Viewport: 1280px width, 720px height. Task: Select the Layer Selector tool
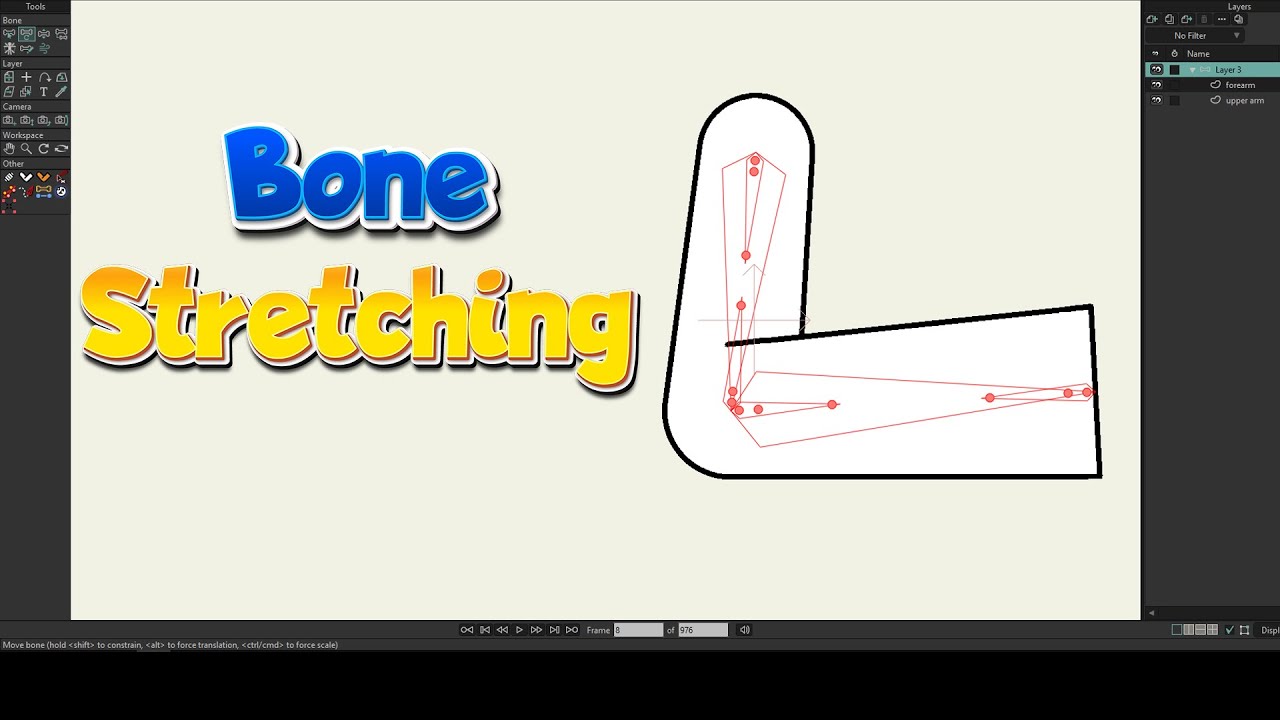[27, 91]
